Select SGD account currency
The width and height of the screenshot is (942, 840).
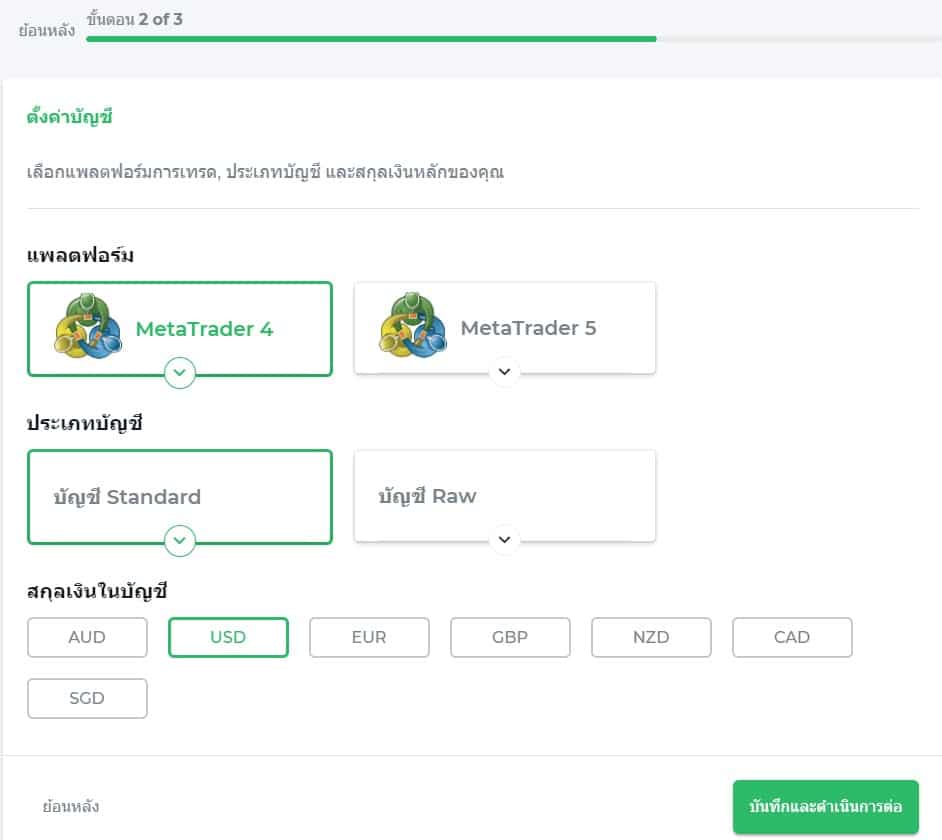[x=87, y=698]
